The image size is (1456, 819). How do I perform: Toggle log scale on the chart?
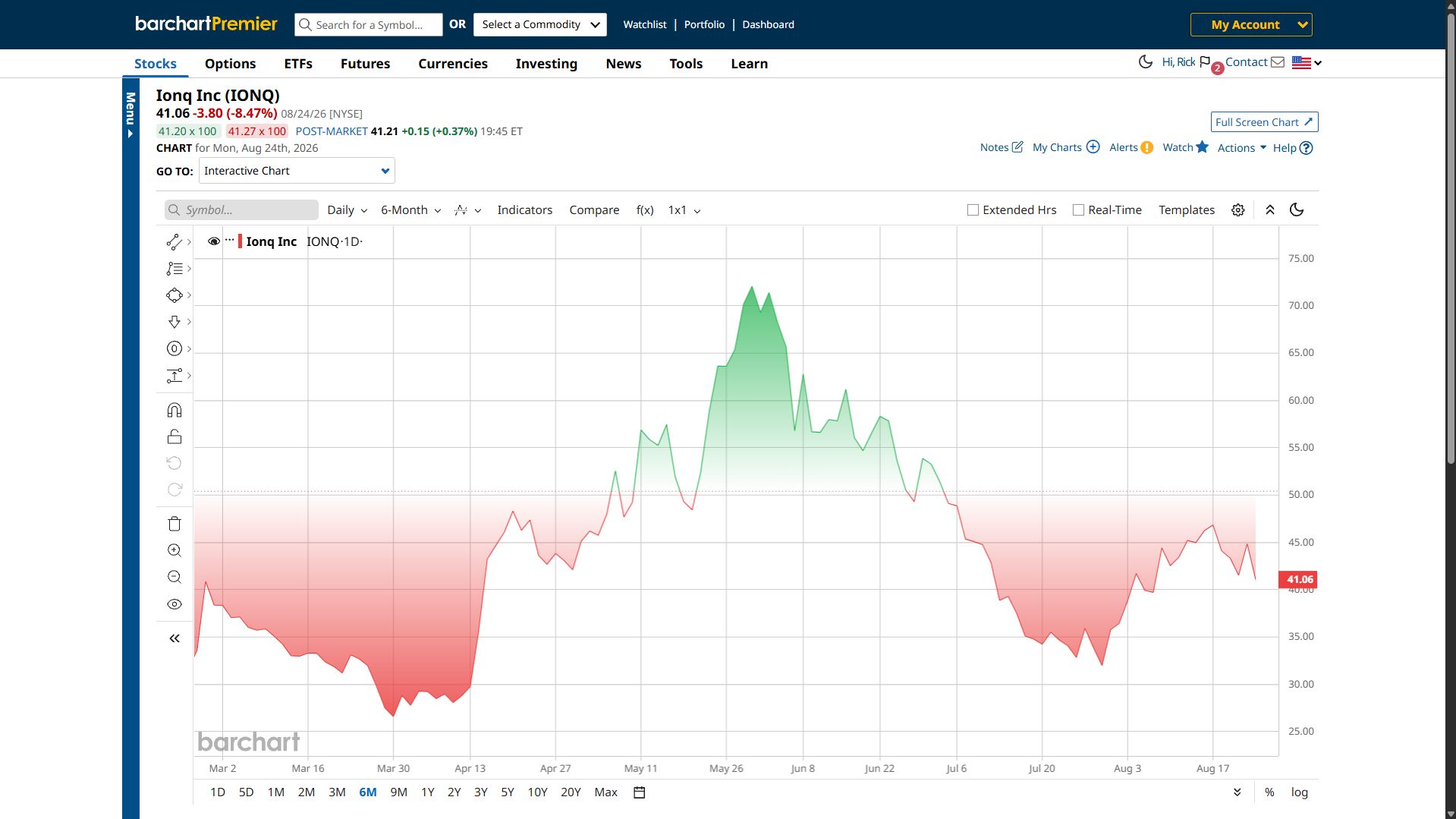pyautogui.click(x=1300, y=792)
